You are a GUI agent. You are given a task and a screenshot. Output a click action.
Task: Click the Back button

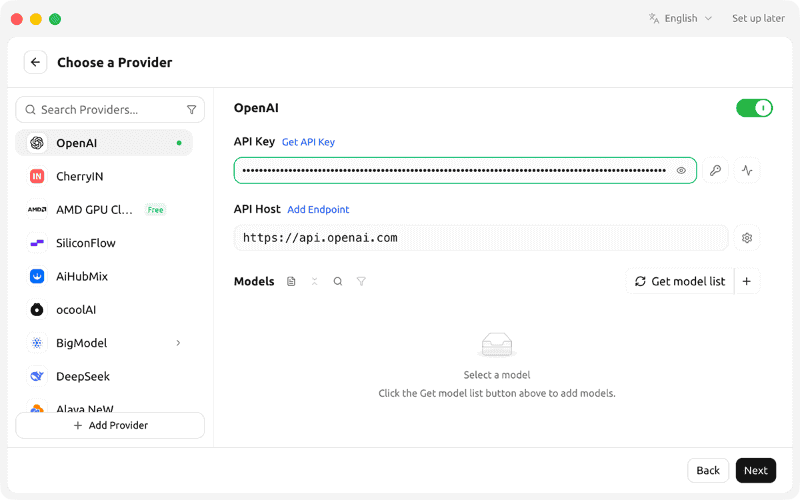[708, 470]
